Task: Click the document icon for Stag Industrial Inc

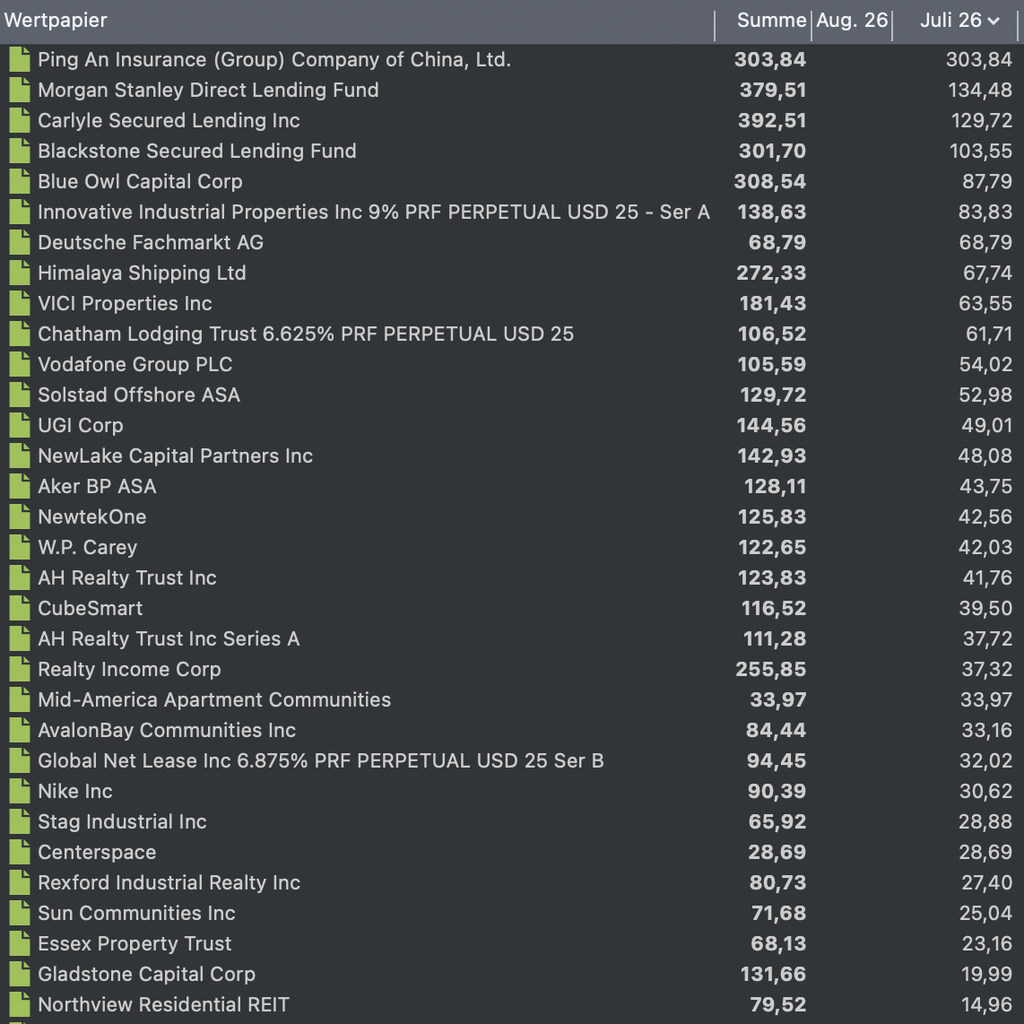Action: [x=20, y=822]
